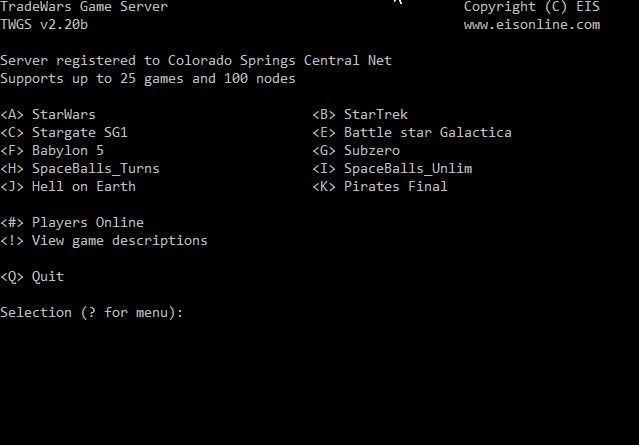Screen dimensions: 639x445
Task: Click the Supports up to 25 games line
Action: [x=148, y=79]
